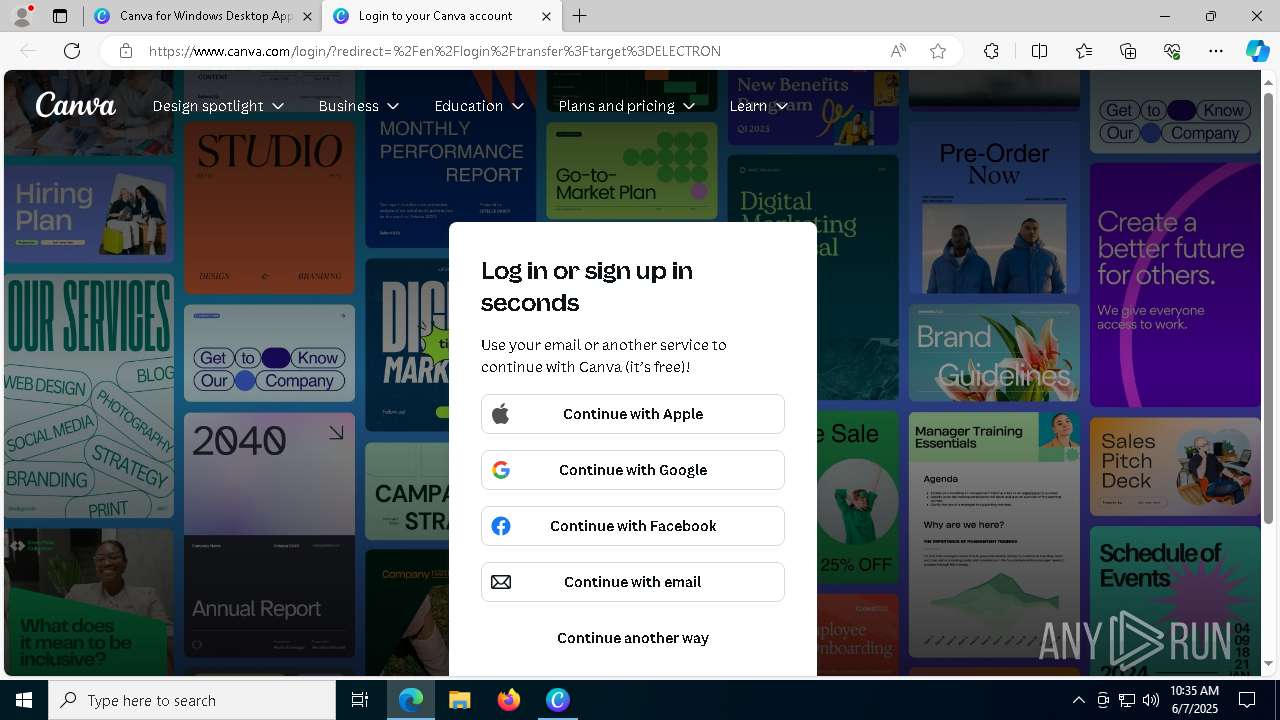The height and width of the screenshot is (720, 1280).
Task: Open Microsoft Edge from taskbar
Action: (x=411, y=700)
